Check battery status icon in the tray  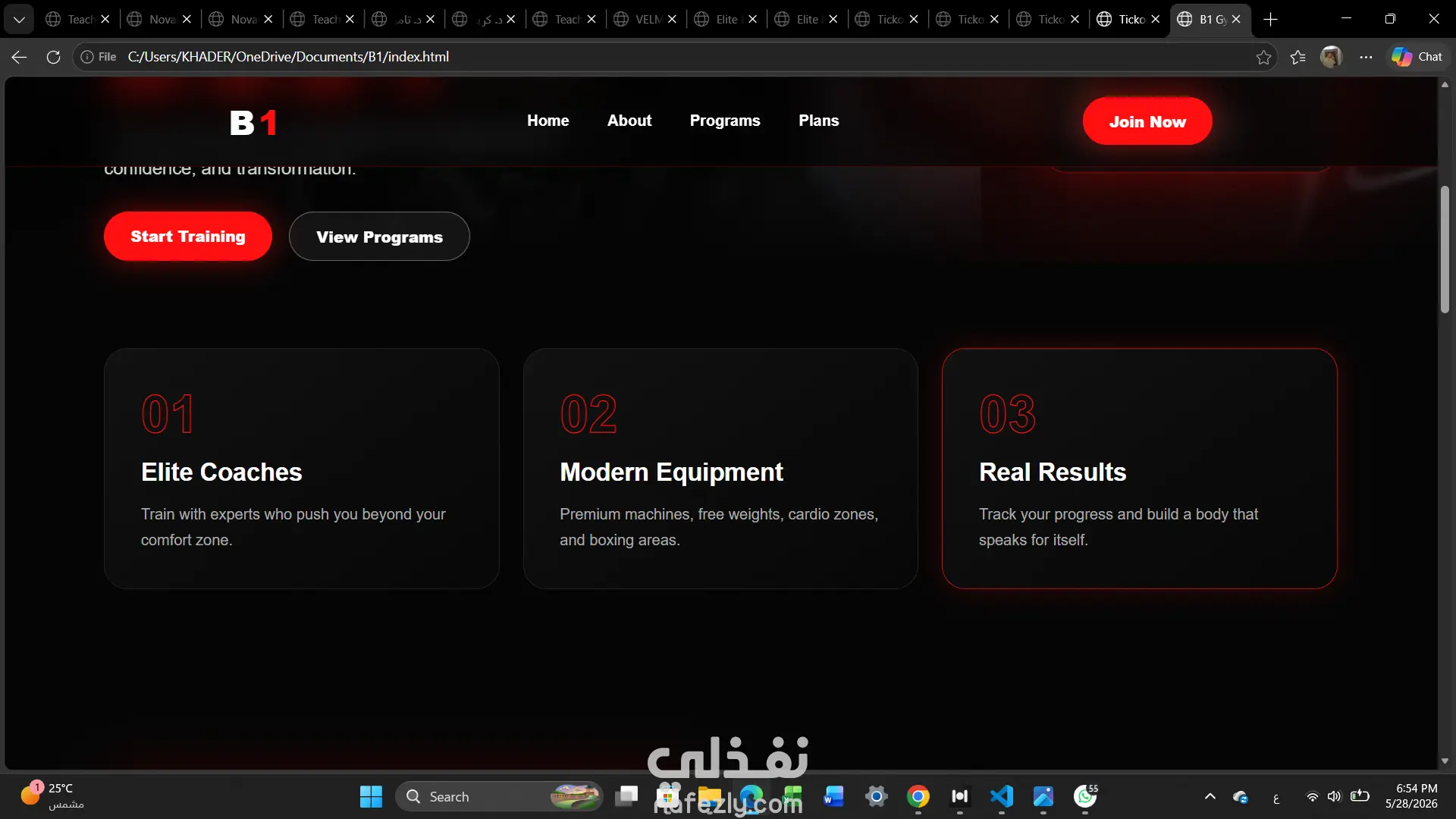(1360, 796)
